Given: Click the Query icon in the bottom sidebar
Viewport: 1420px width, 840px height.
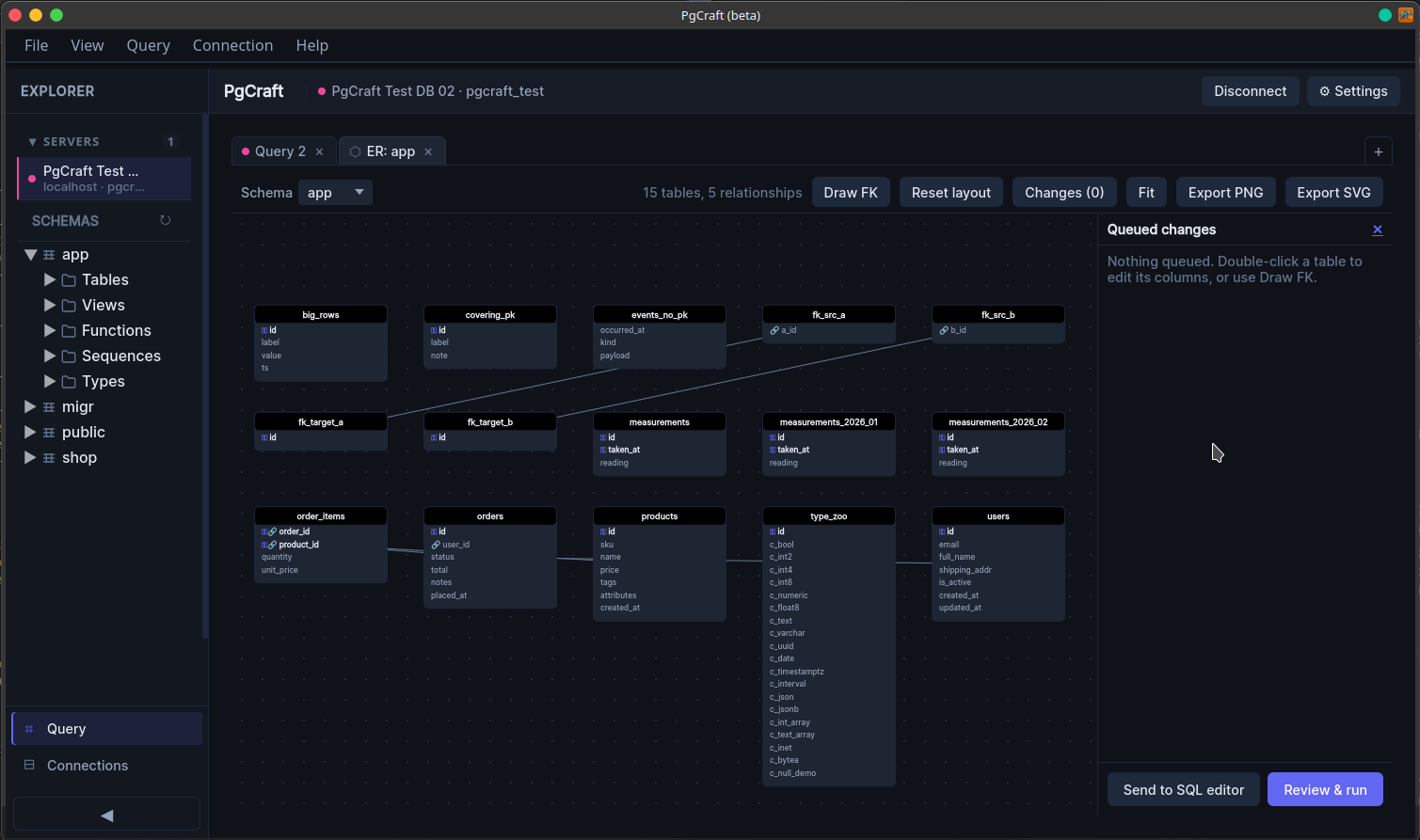Looking at the screenshot, I should [29, 729].
